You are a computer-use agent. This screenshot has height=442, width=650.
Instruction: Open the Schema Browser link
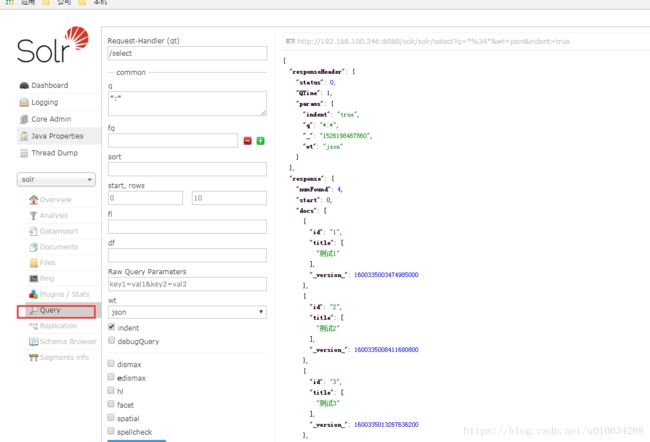pyautogui.click(x=68, y=342)
